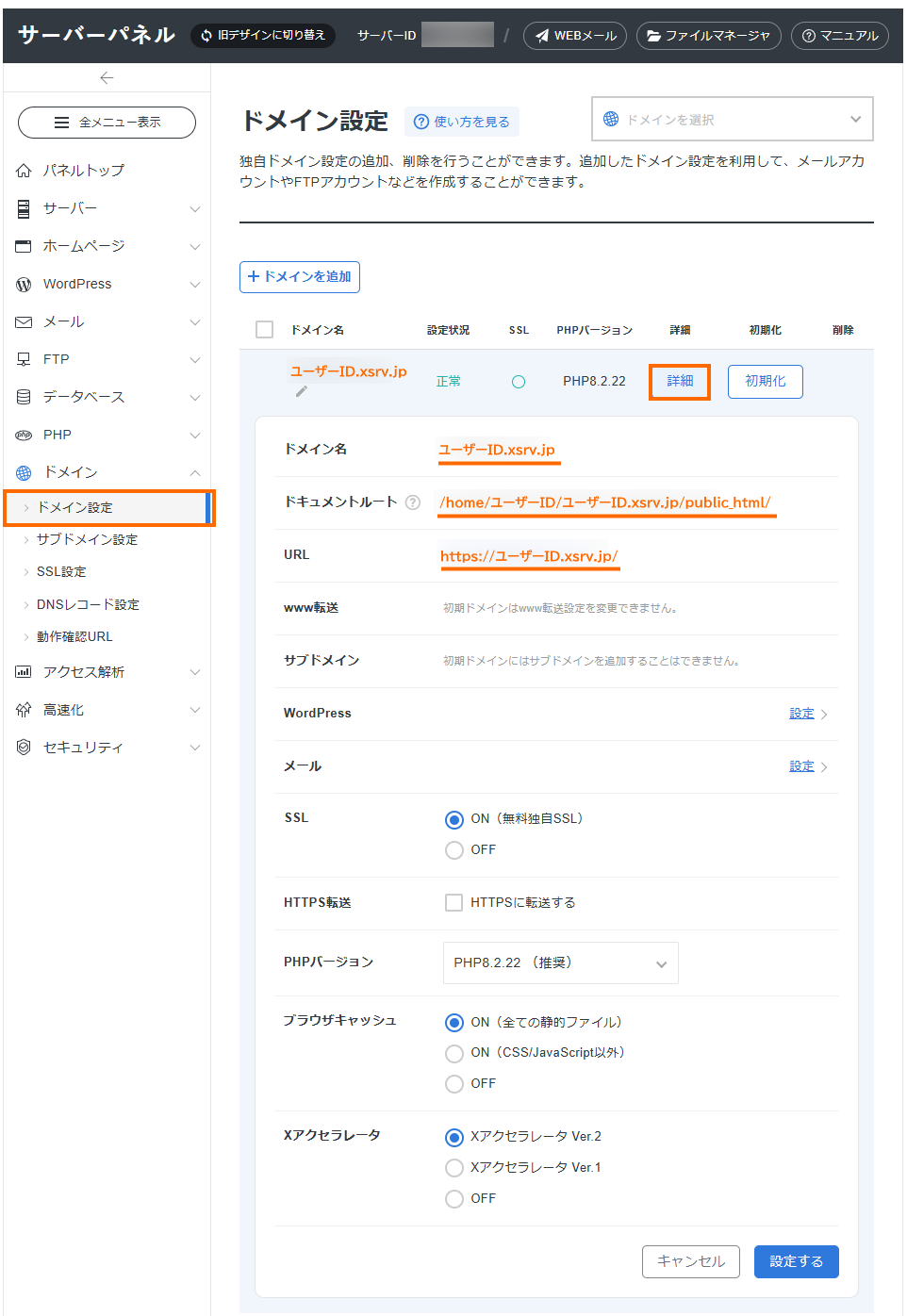The height and width of the screenshot is (1316, 907).
Task: Click the hamburger icon in 全メニュー表示
Action: click(x=61, y=123)
